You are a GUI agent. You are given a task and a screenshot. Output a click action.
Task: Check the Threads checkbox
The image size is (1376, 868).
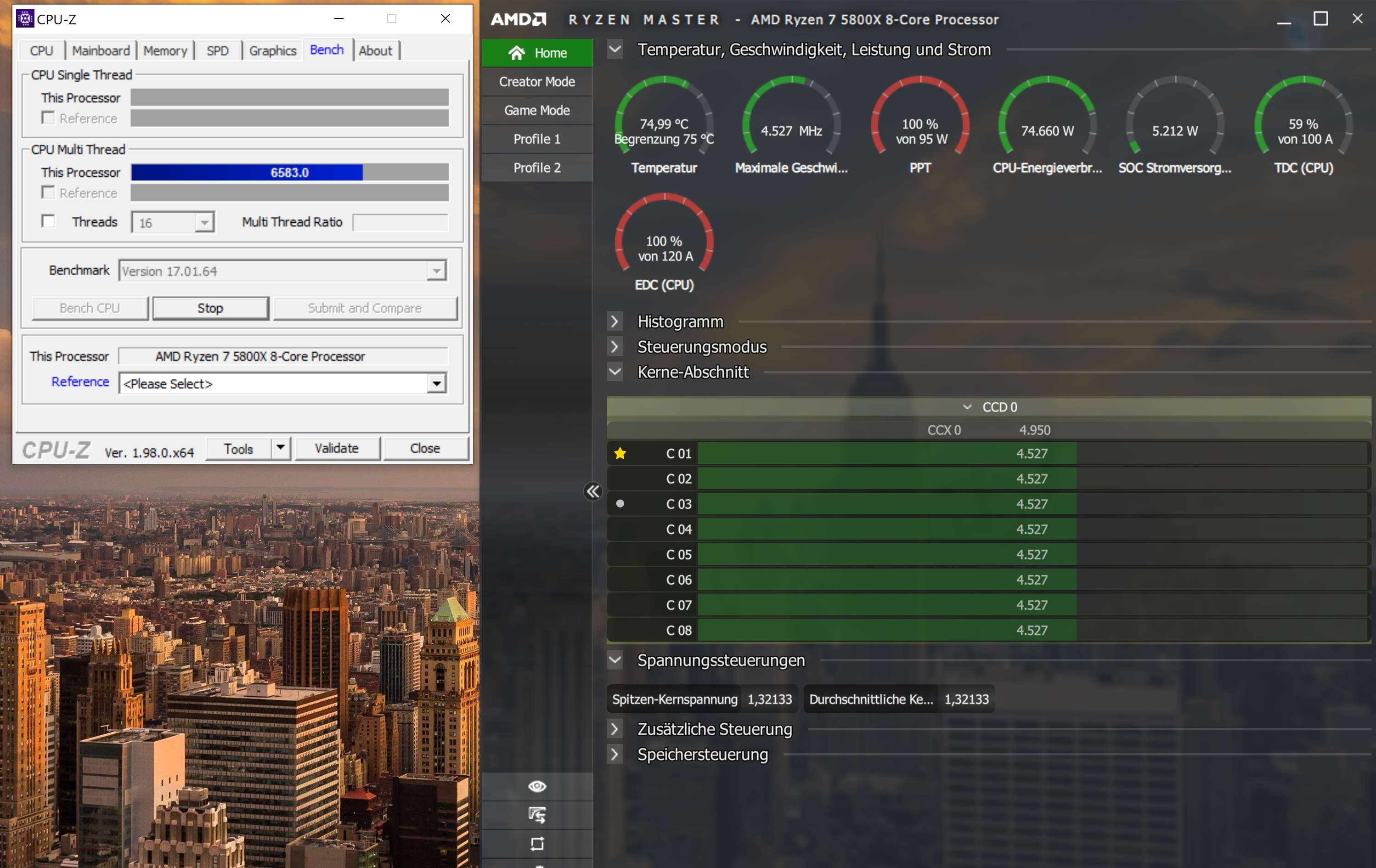(49, 221)
